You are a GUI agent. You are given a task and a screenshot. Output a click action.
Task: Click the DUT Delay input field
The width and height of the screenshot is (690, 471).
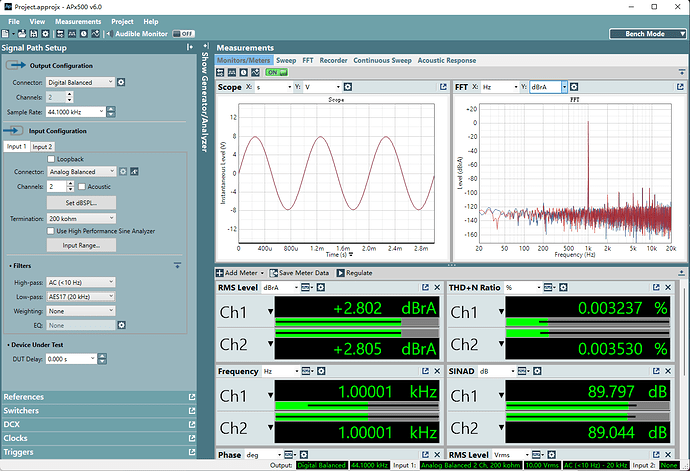[x=70, y=359]
